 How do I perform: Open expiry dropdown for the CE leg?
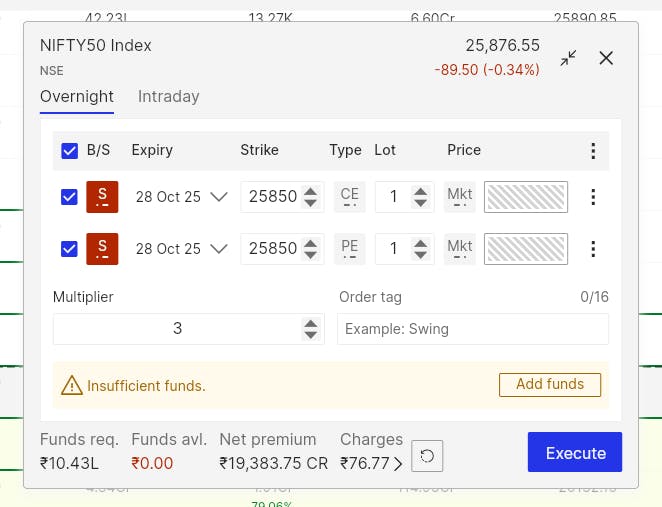click(x=219, y=197)
